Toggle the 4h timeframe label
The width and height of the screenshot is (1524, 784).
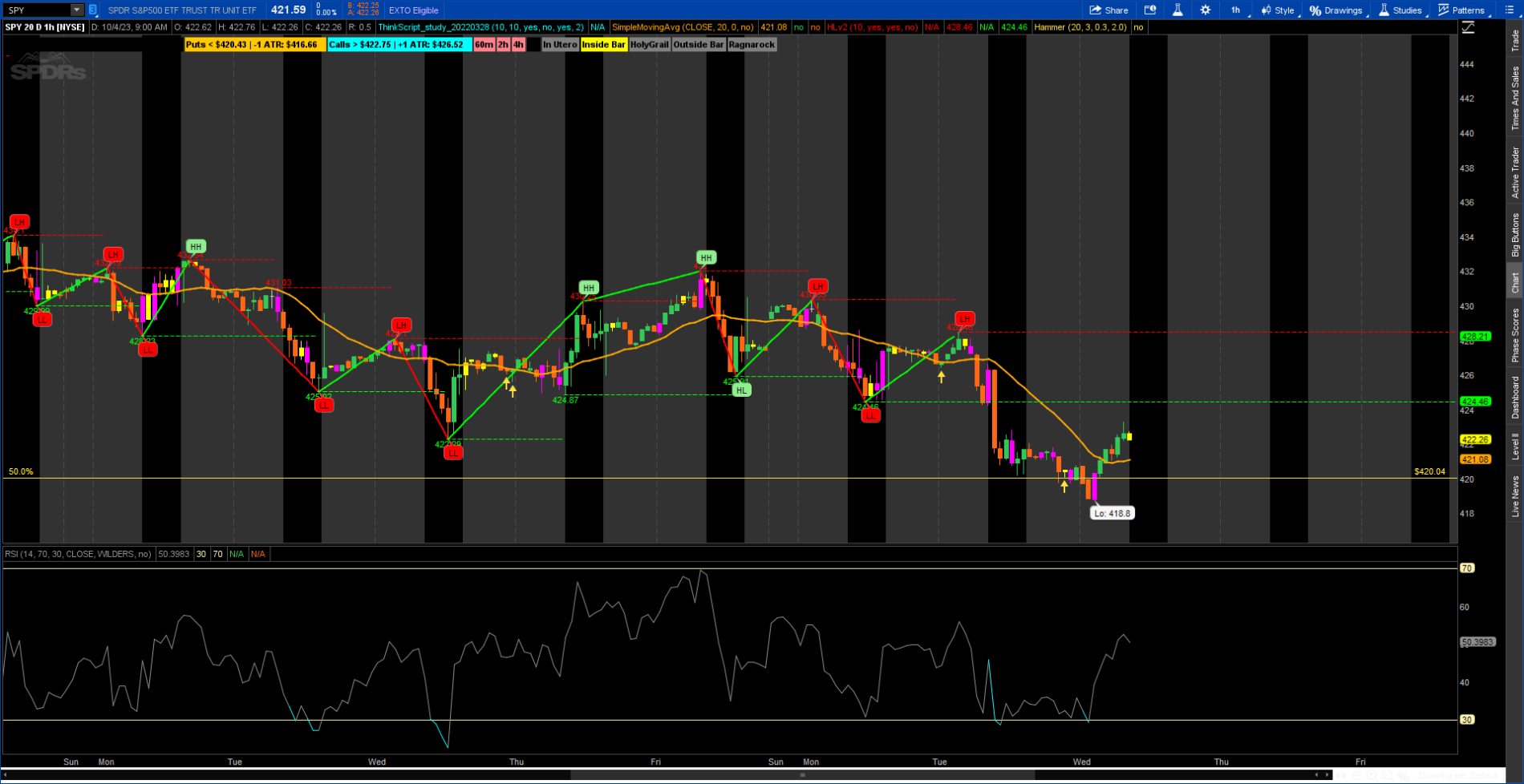tap(518, 45)
